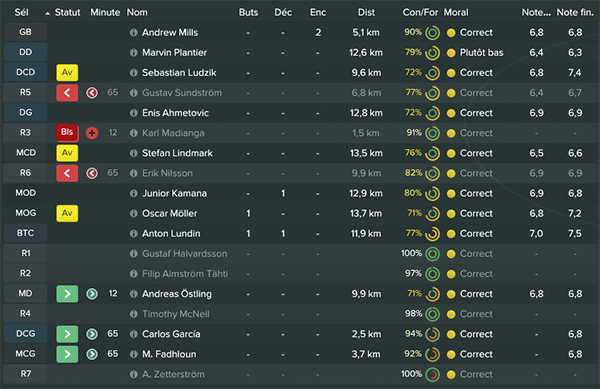Open Stefan Lindmark player profile

[x=177, y=153]
